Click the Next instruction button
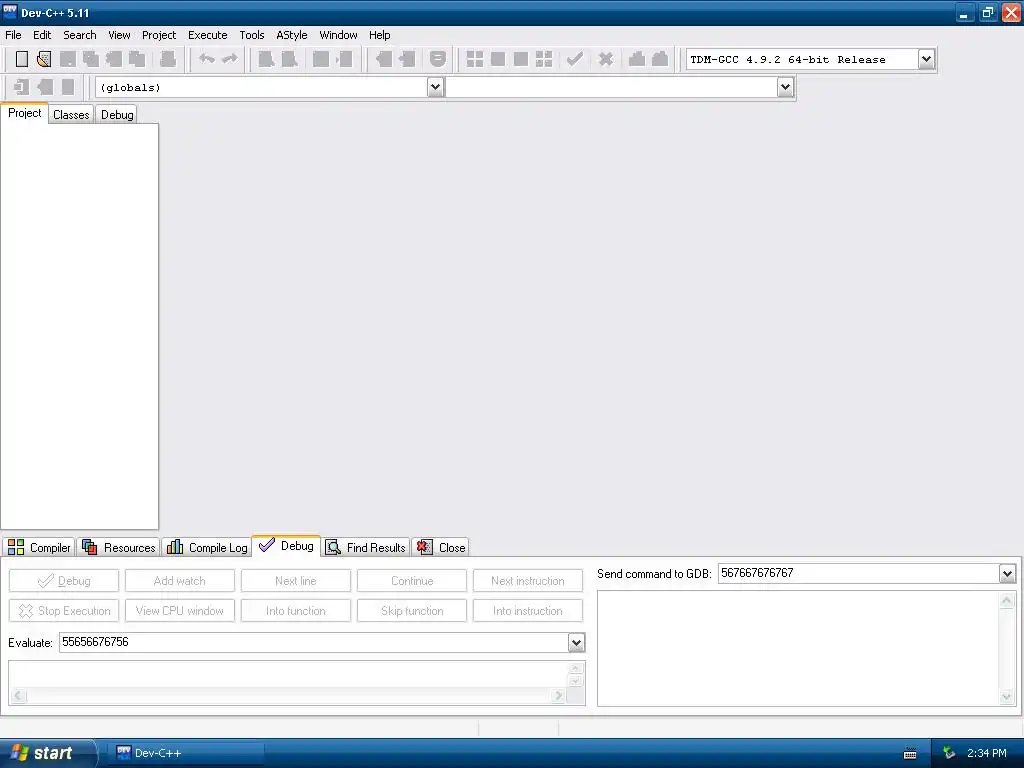This screenshot has height=768, width=1024. [528, 581]
